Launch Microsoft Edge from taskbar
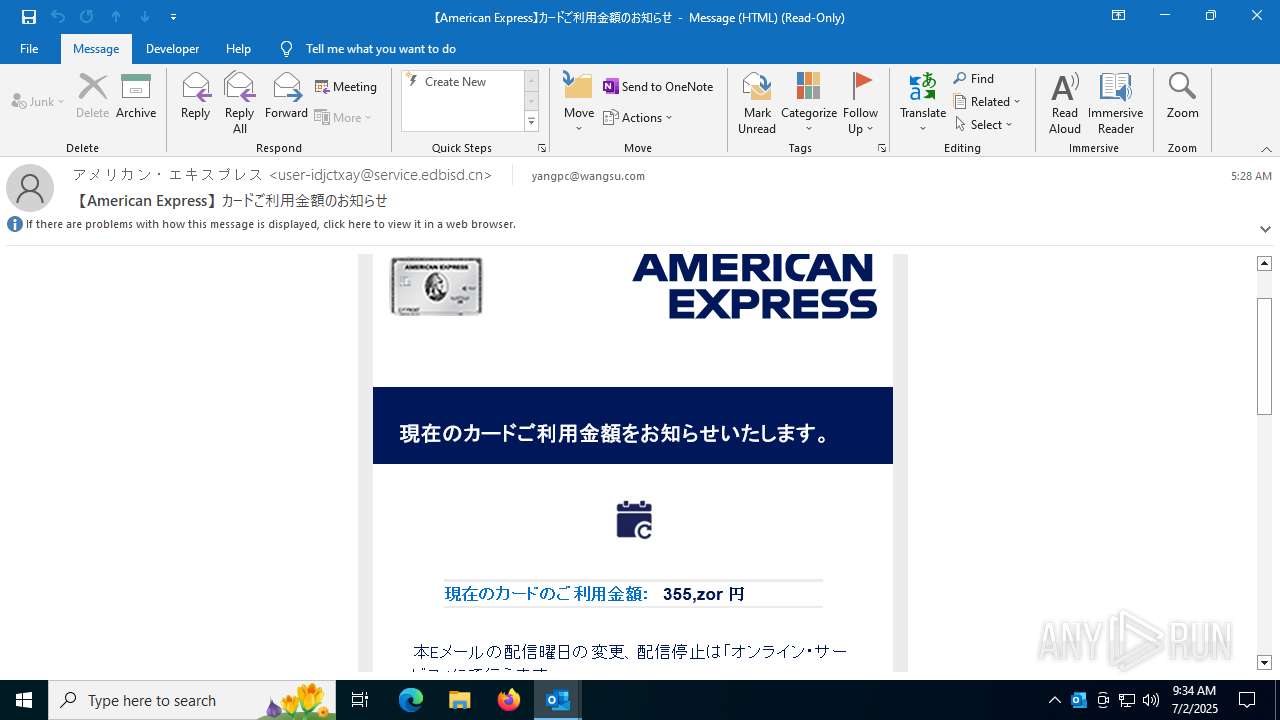 pyautogui.click(x=411, y=700)
